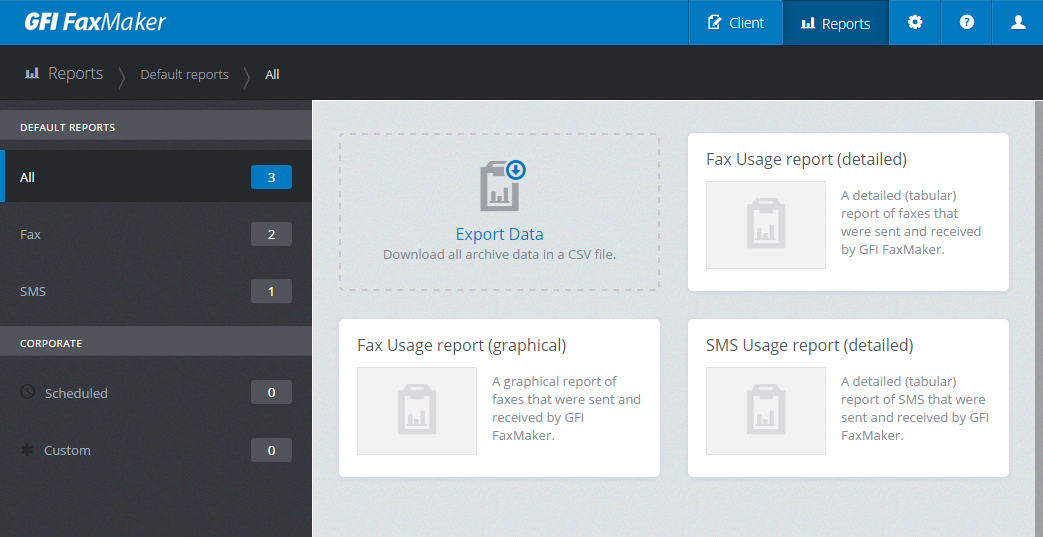Click the Custom count badge 0

coord(271,450)
